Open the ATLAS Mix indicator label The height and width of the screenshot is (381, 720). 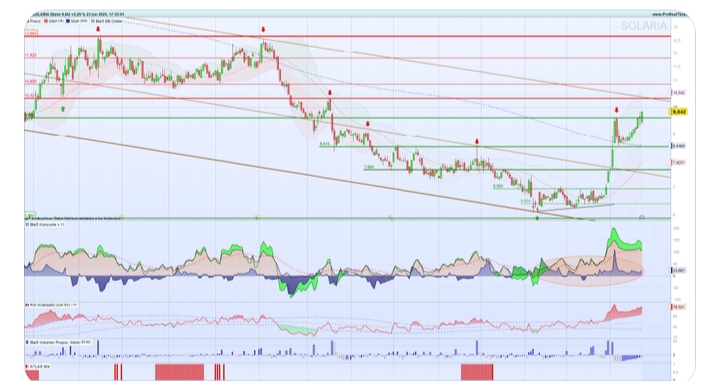[x=39, y=366]
